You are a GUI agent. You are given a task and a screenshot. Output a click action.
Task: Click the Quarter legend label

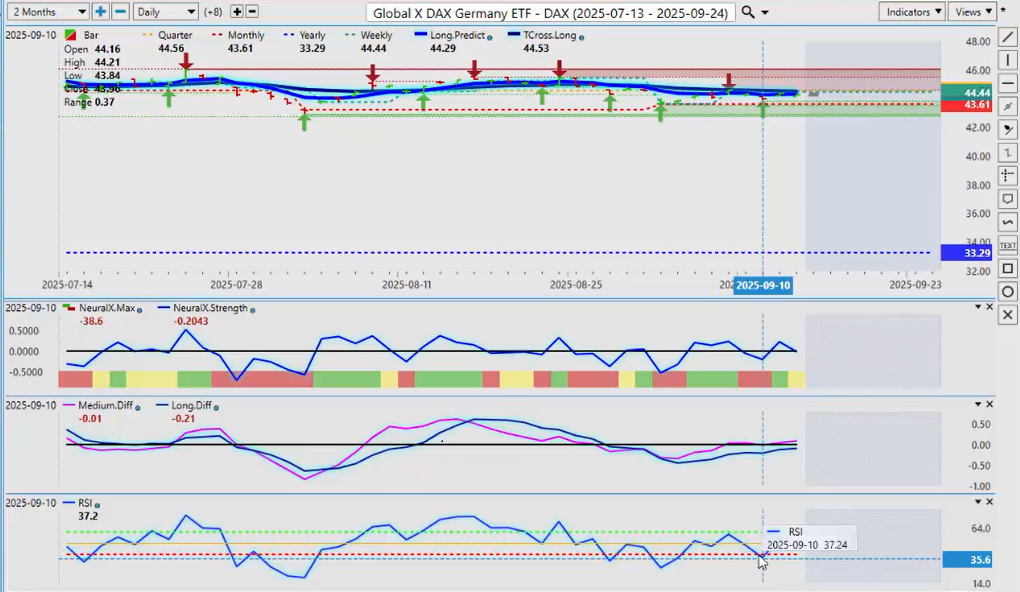pyautogui.click(x=175, y=35)
